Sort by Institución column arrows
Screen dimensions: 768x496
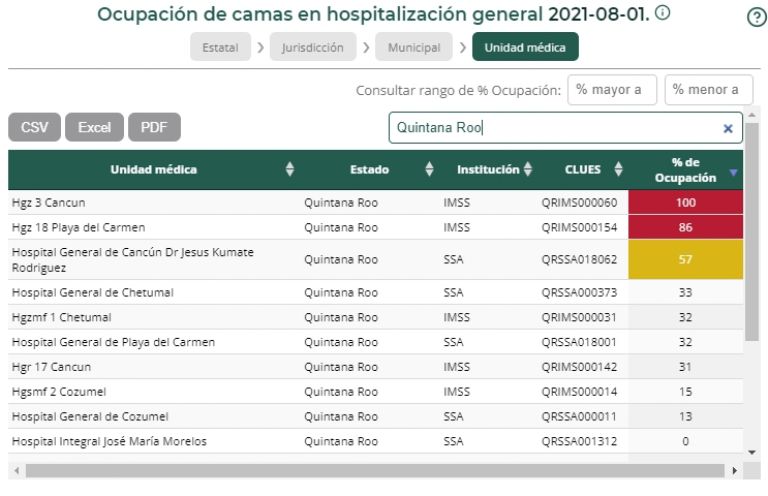tap(528, 170)
